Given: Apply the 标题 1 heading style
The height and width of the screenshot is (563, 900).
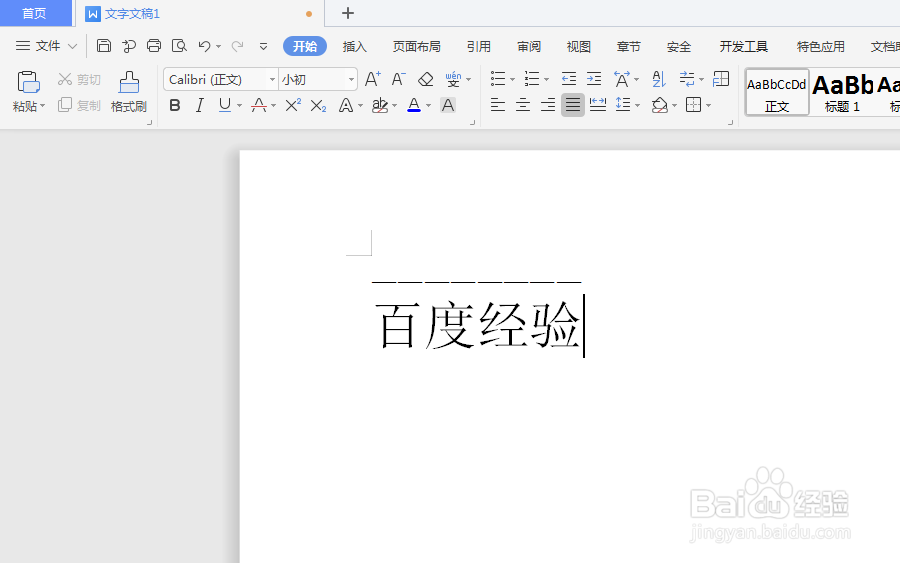Looking at the screenshot, I should (842, 92).
